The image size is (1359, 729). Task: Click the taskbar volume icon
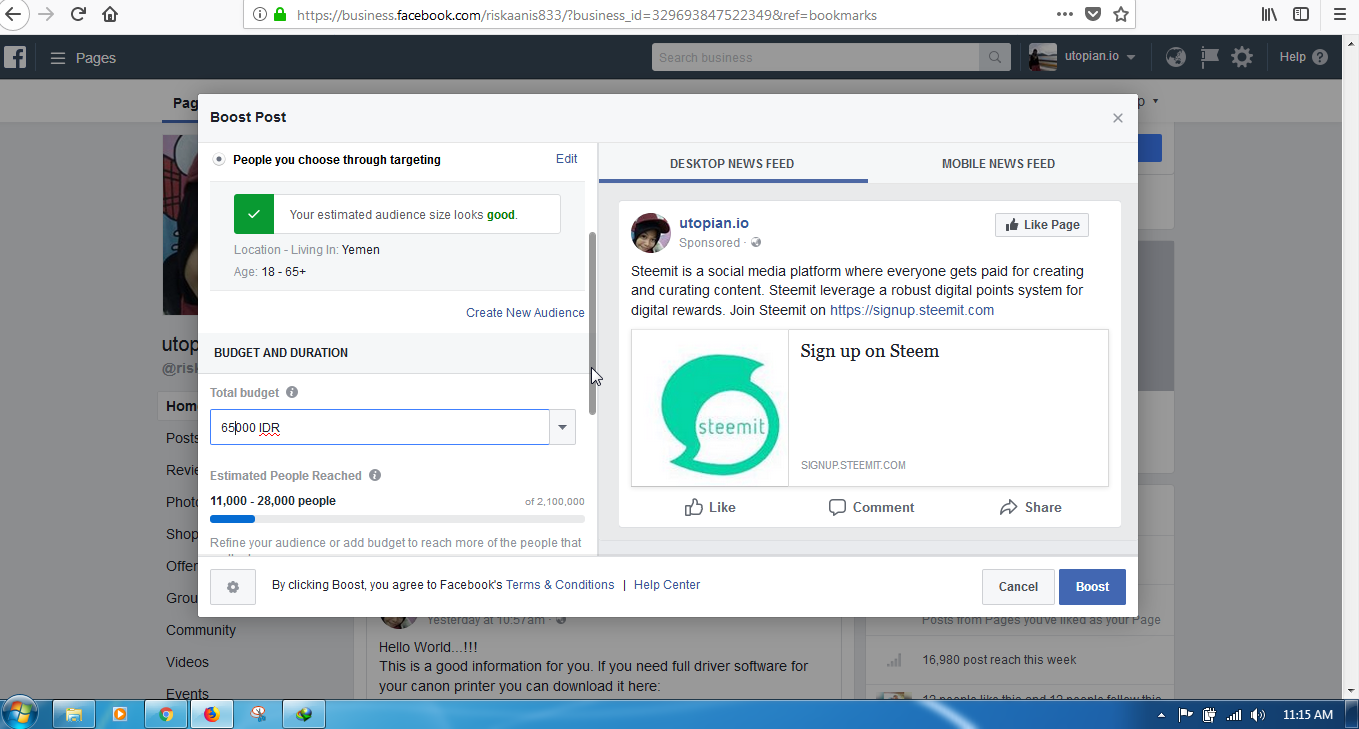point(1258,715)
